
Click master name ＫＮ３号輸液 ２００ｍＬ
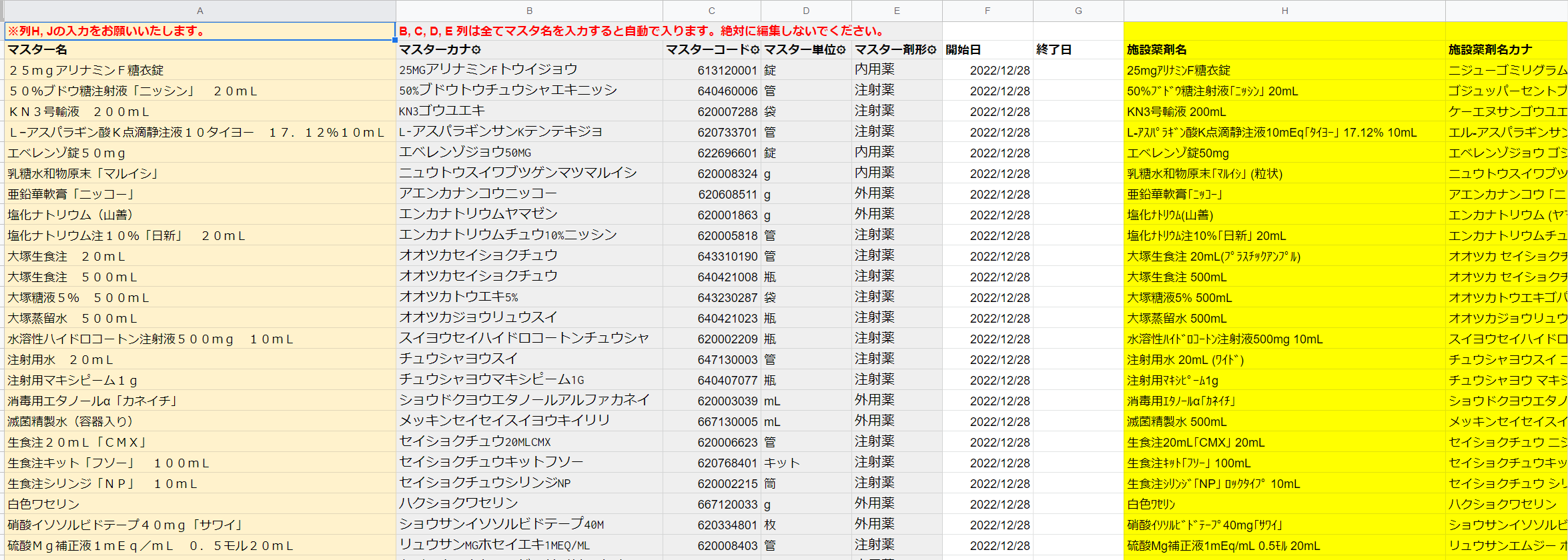click(79, 111)
